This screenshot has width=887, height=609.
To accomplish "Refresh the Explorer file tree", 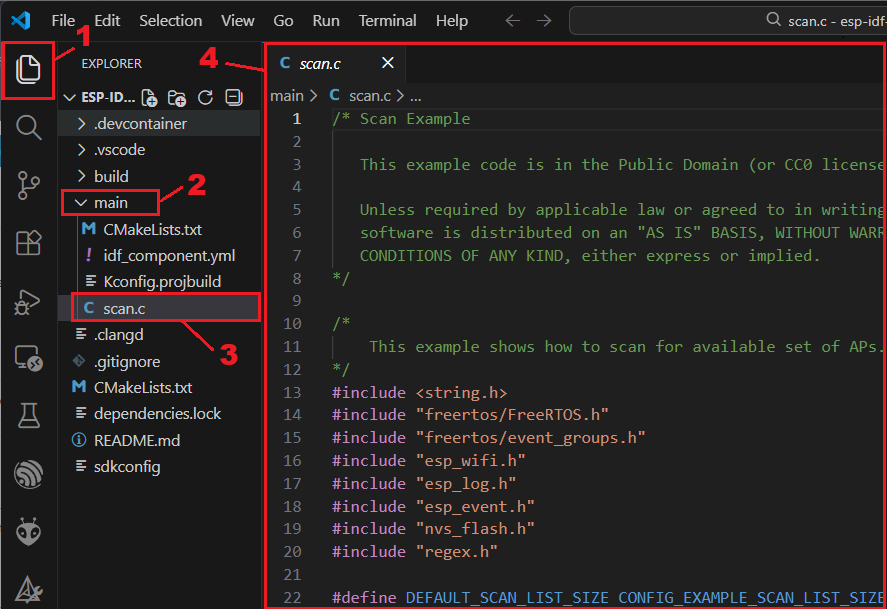I will (206, 97).
